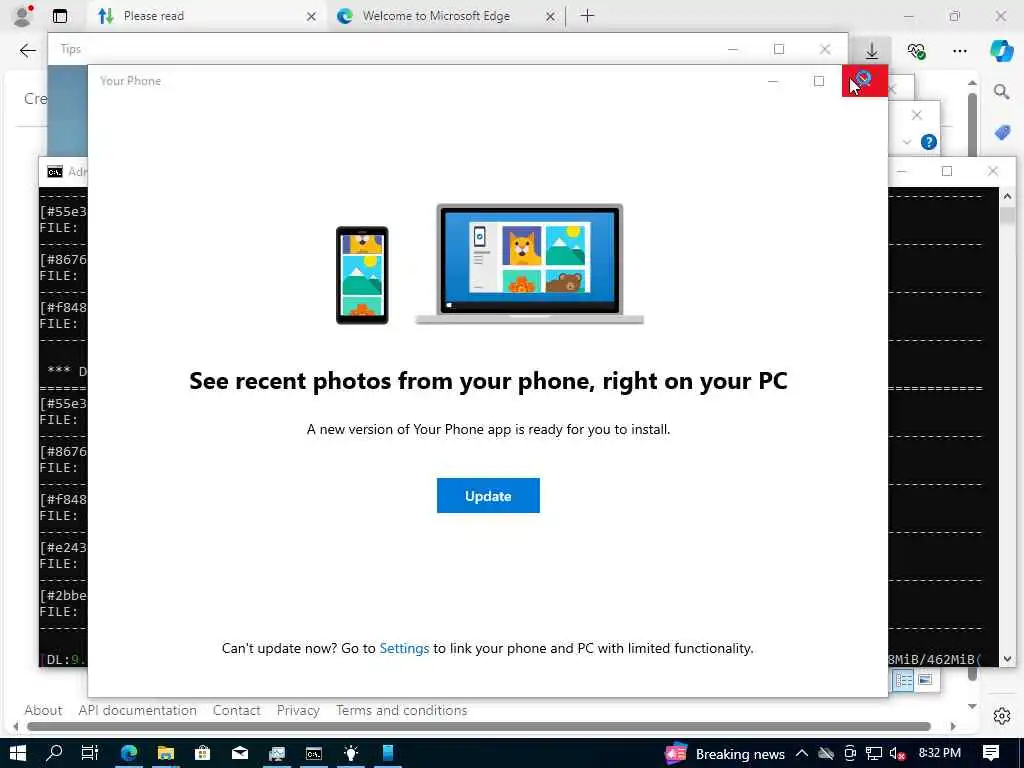Open a new Edge tab
This screenshot has width=1024, height=768.
[587, 16]
